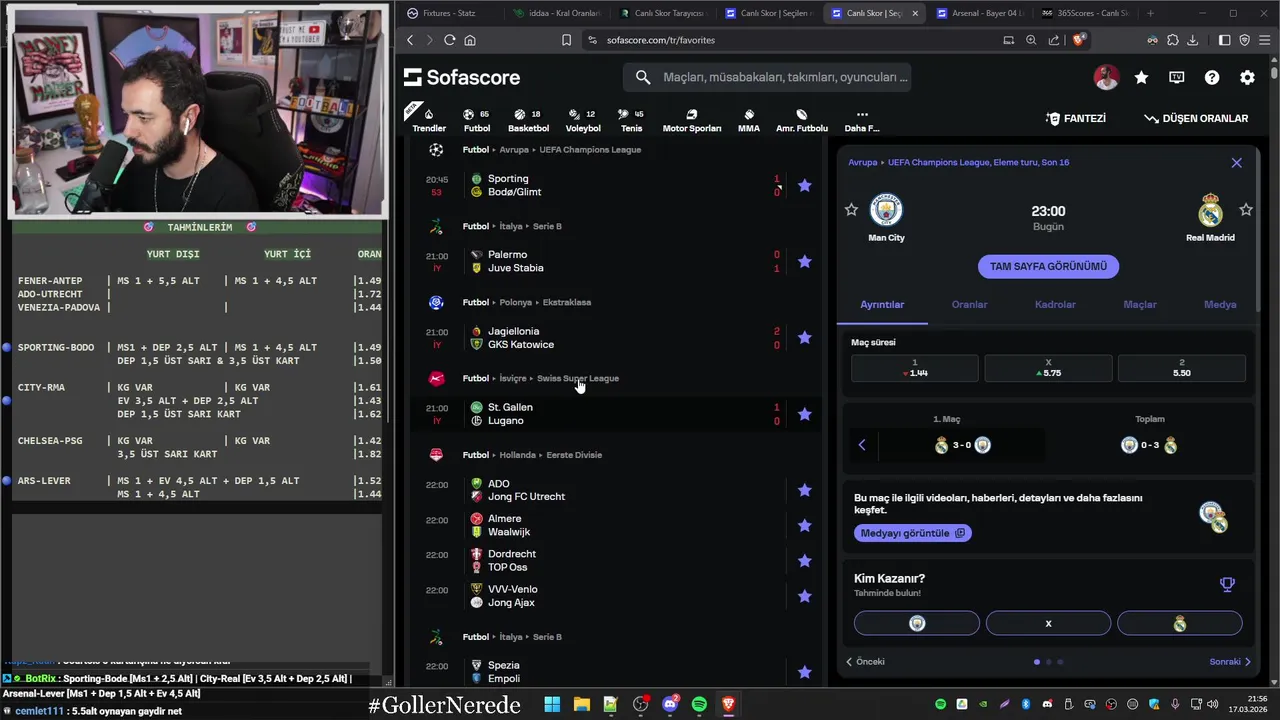Viewport: 1280px width, 720px height.
Task: Open the trophy icon beside Kim Kazanır
Action: (1227, 584)
